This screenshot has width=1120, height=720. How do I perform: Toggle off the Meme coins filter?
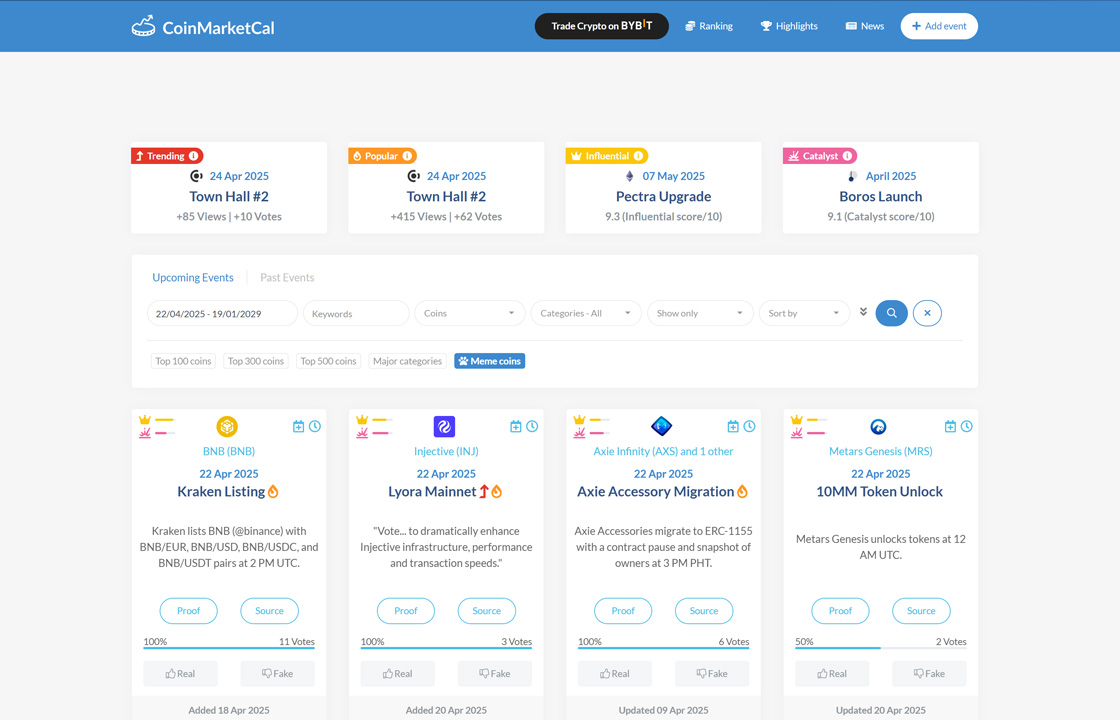[489, 361]
